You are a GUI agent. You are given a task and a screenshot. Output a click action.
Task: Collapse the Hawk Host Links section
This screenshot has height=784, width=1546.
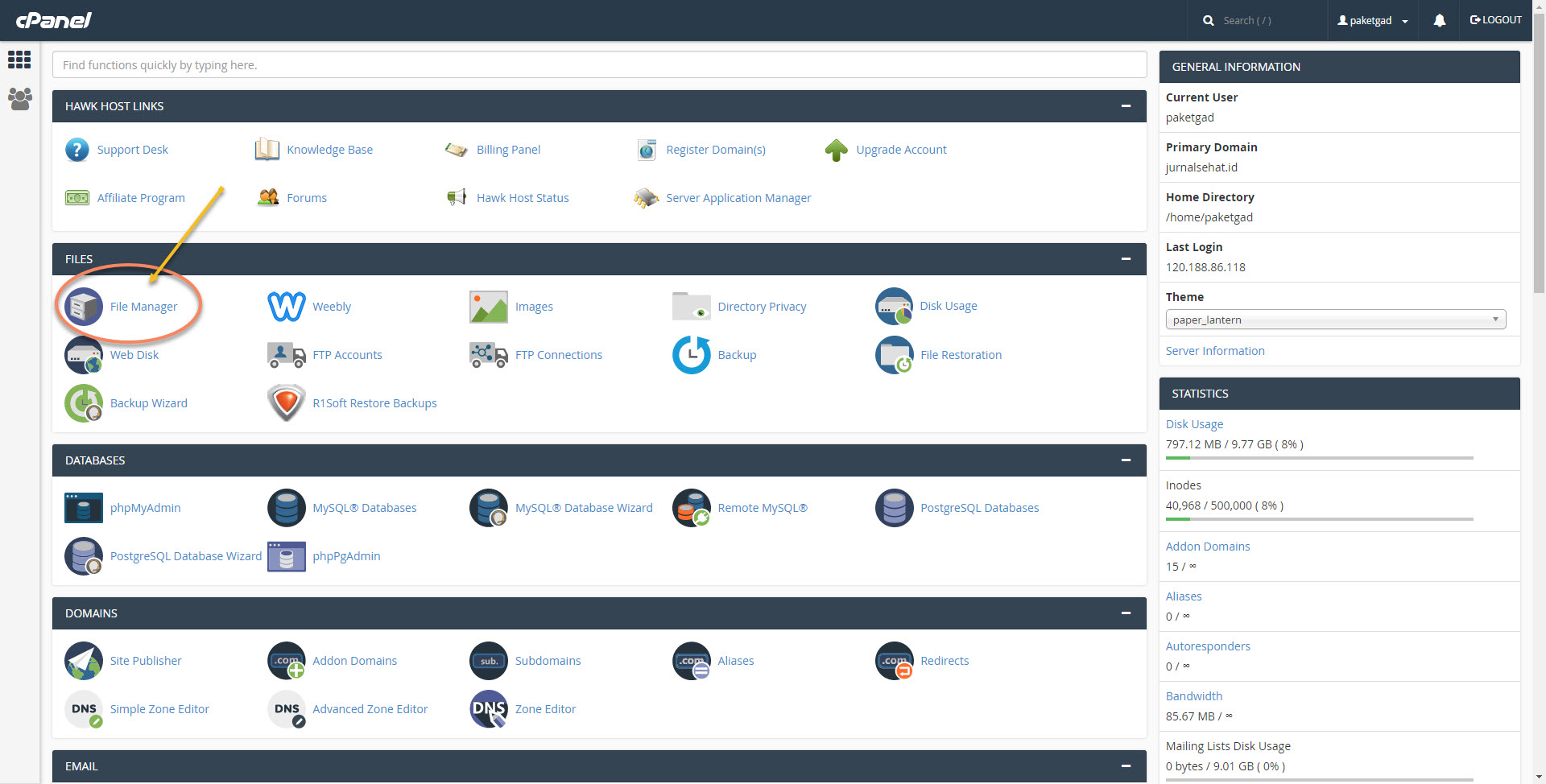1126,106
